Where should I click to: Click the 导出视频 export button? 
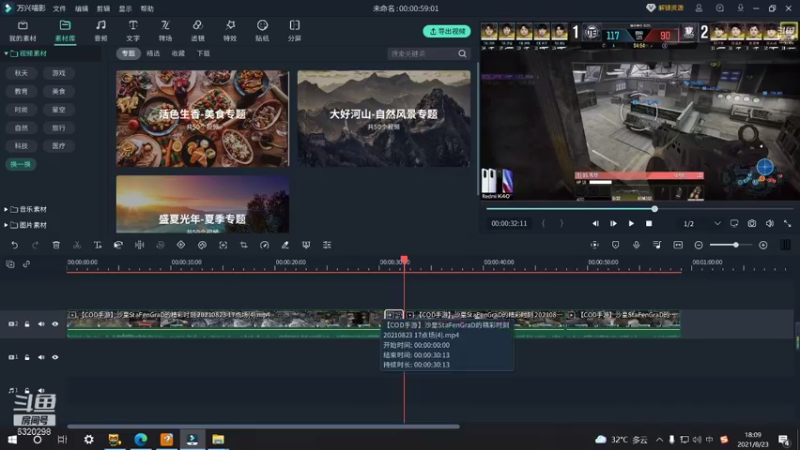447,31
